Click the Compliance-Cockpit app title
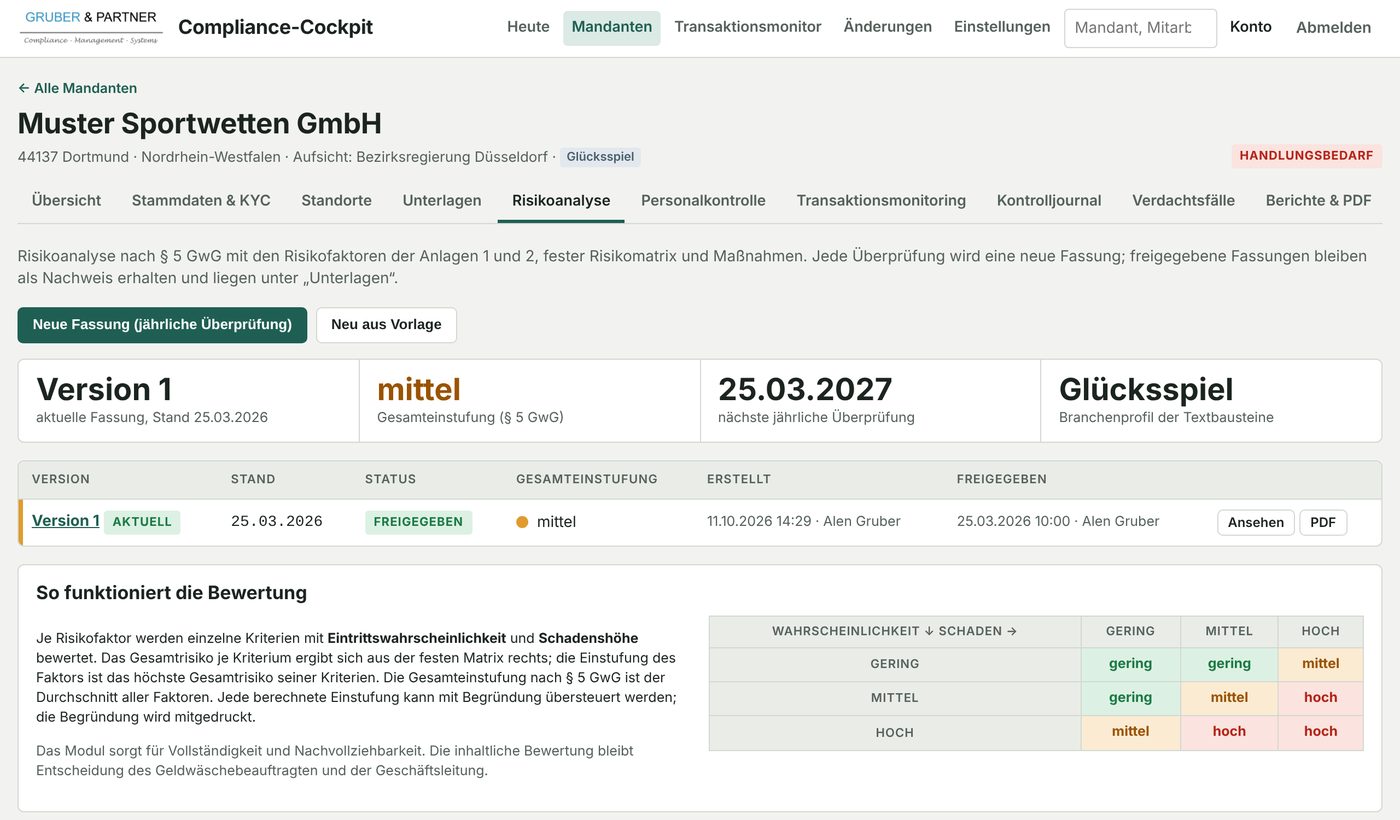The height and width of the screenshot is (820, 1400). coord(275,27)
